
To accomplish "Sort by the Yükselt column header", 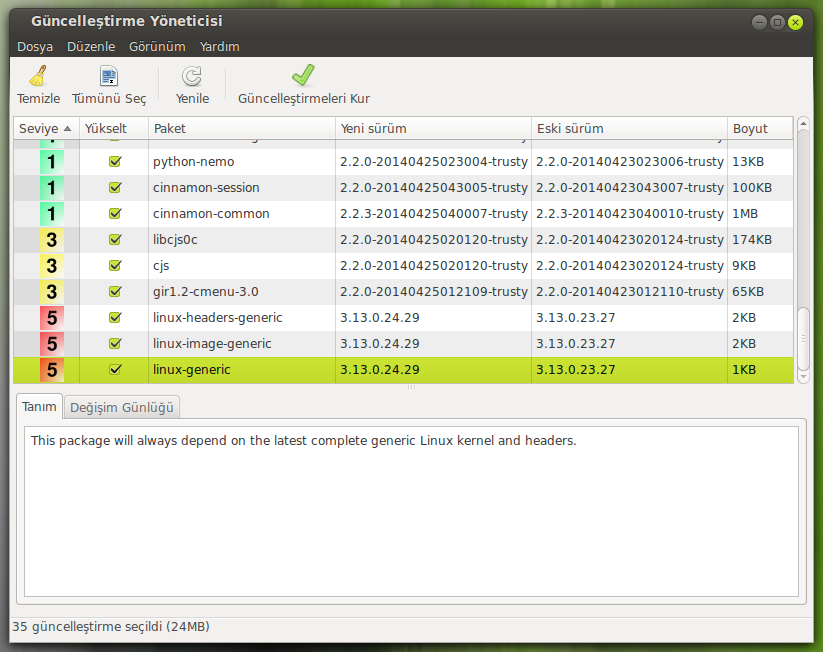I will point(113,129).
